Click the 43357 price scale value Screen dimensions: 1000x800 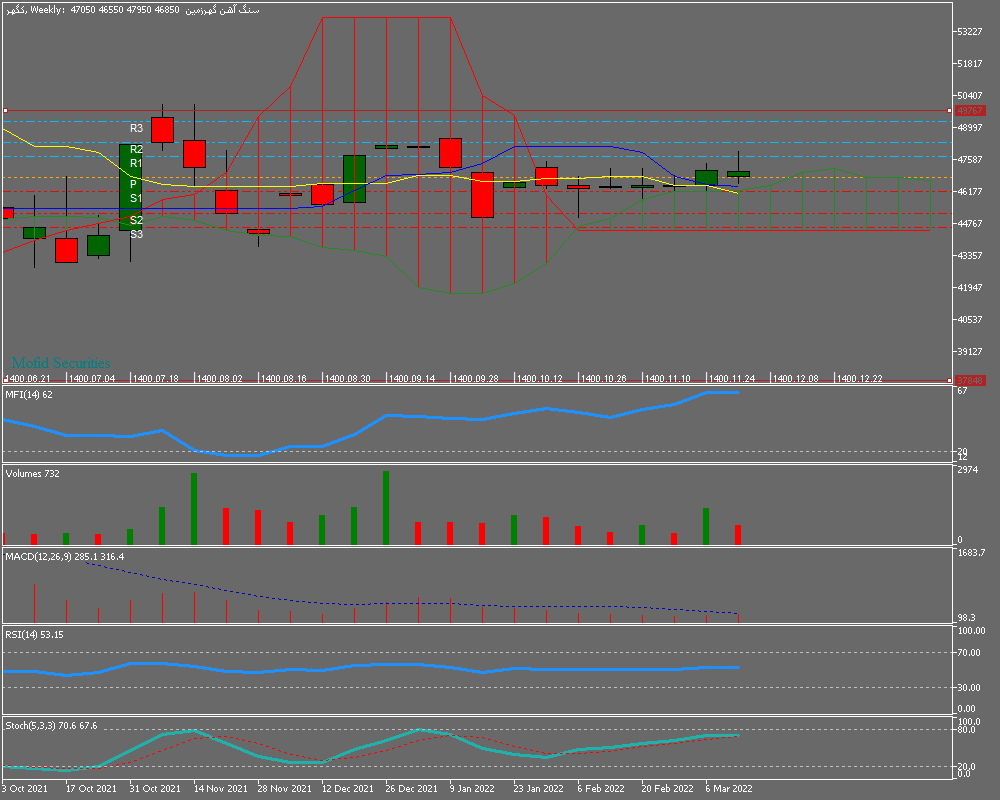click(970, 255)
